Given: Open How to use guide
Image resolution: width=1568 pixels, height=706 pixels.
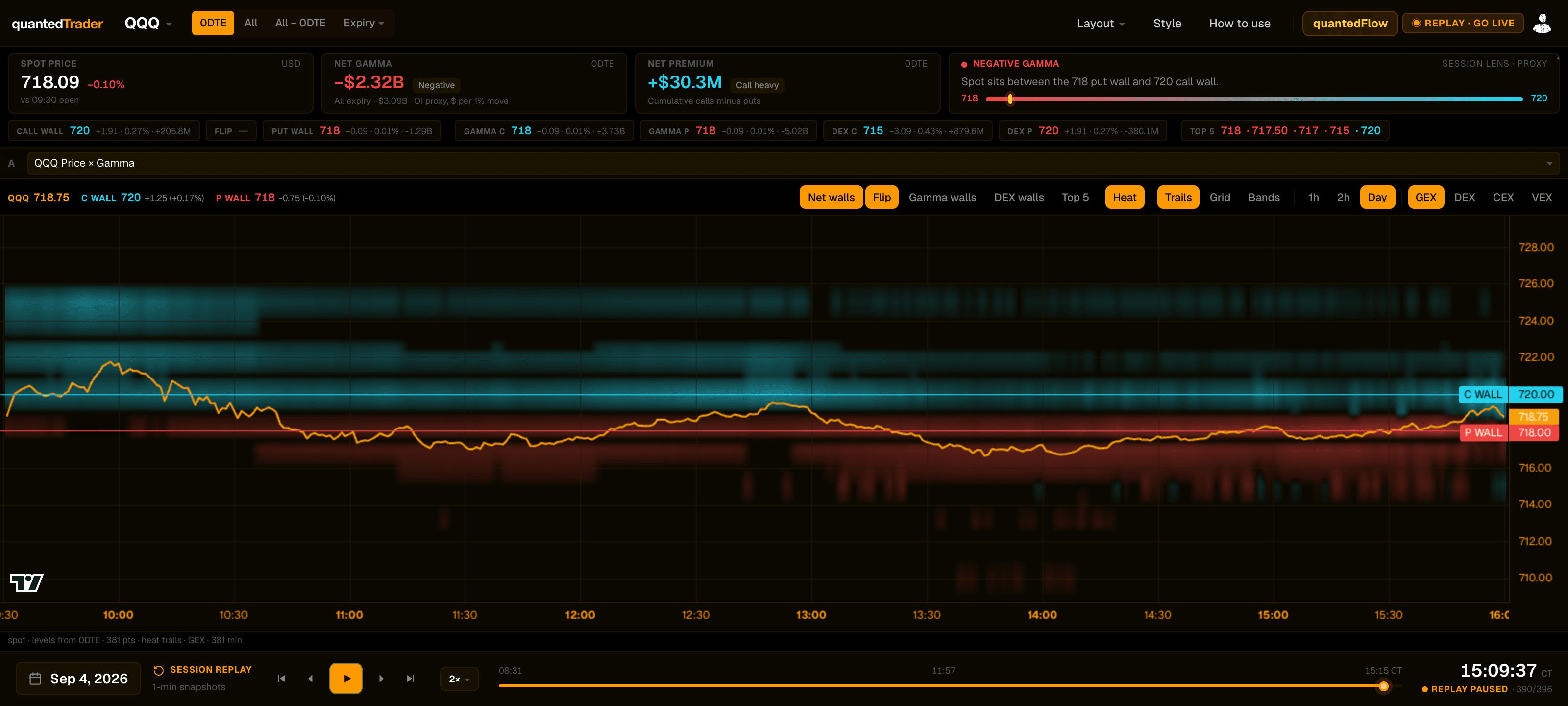Looking at the screenshot, I should tap(1239, 24).
